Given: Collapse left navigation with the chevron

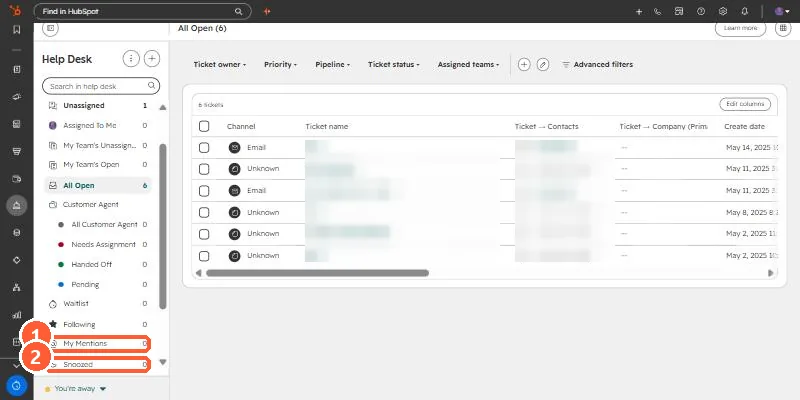Looking at the screenshot, I should [x=16, y=366].
